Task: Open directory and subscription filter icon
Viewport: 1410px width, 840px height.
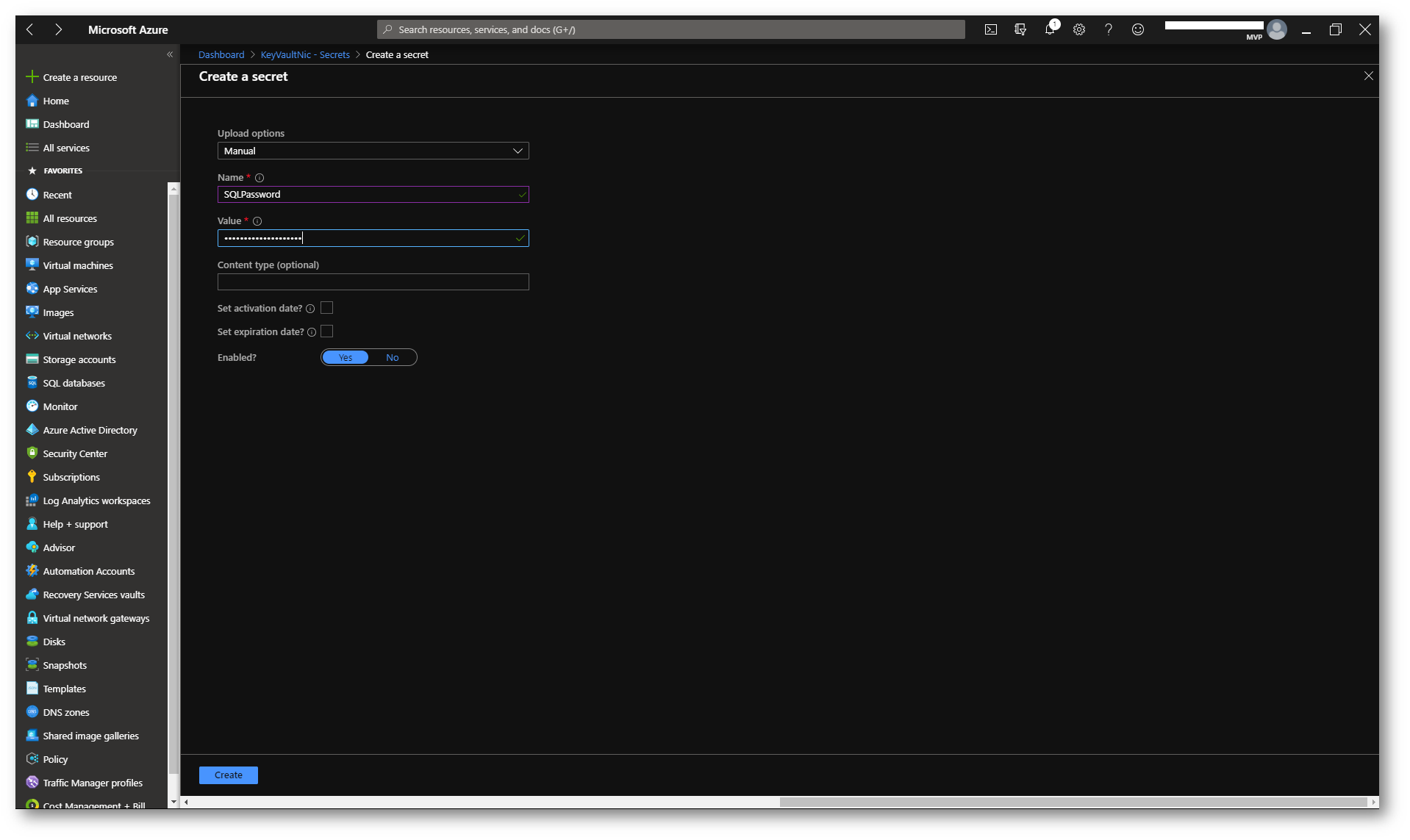Action: 1020,29
